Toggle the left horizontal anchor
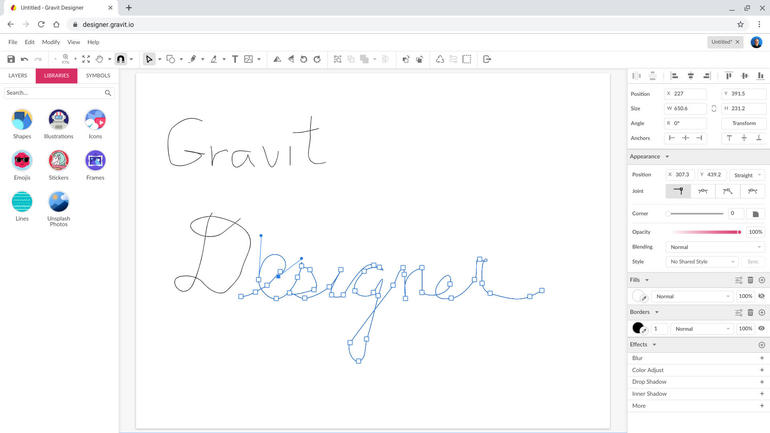 coord(671,138)
